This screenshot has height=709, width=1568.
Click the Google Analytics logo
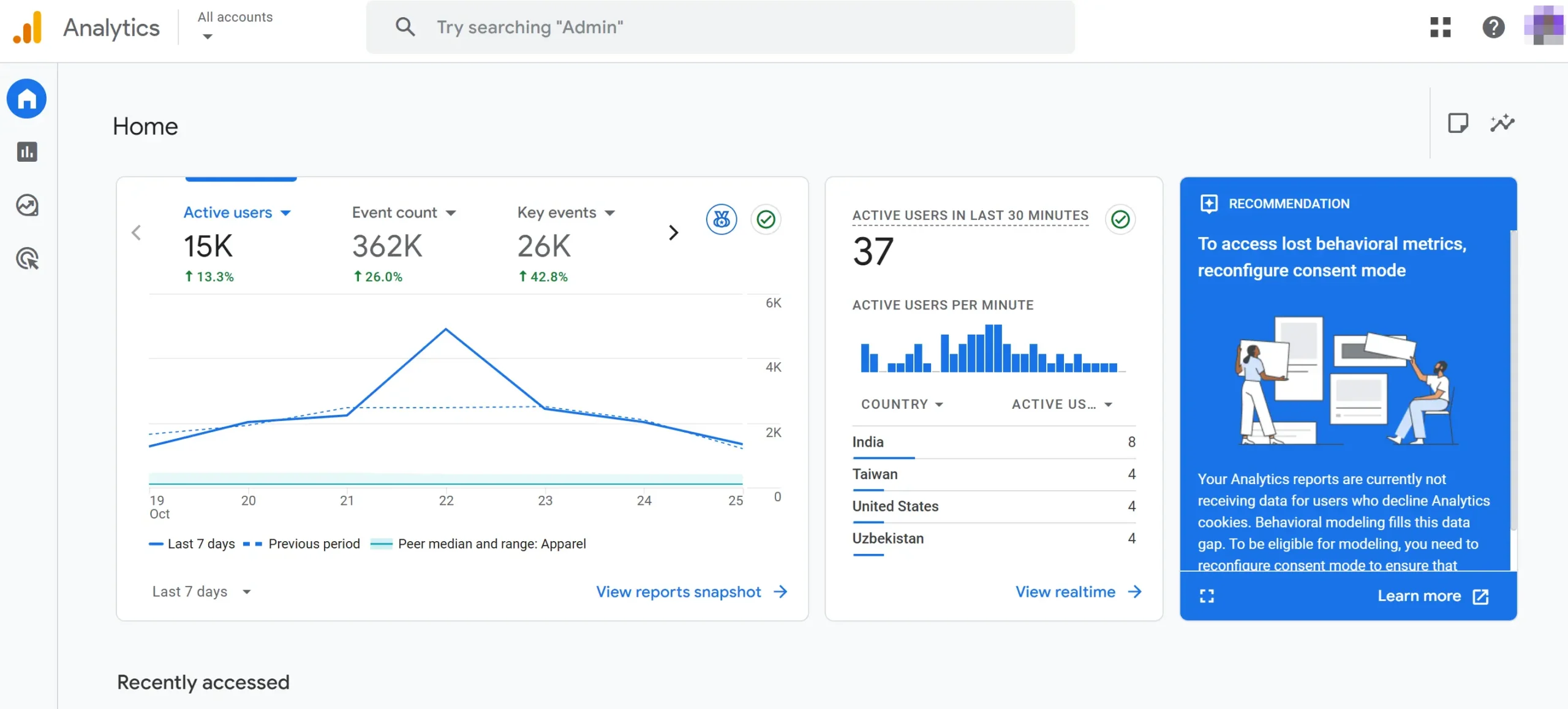(x=27, y=27)
